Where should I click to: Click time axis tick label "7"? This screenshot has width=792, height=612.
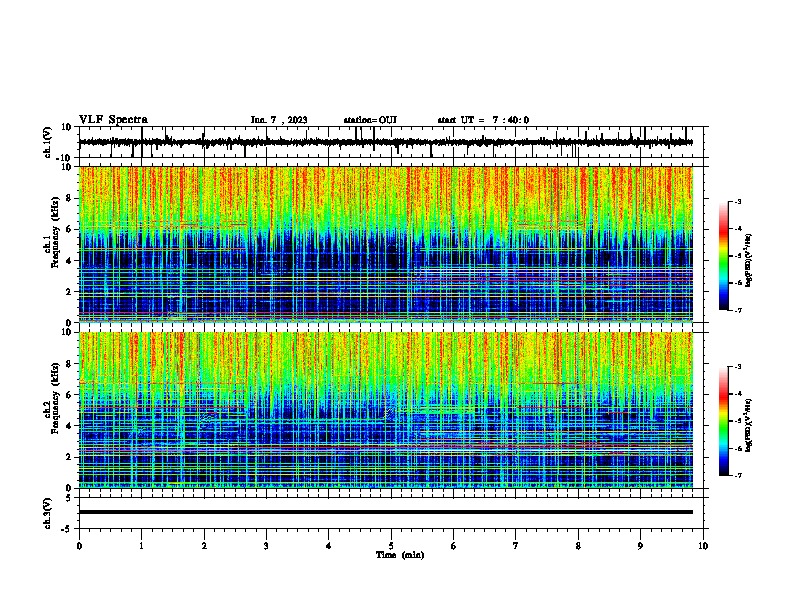(x=516, y=546)
